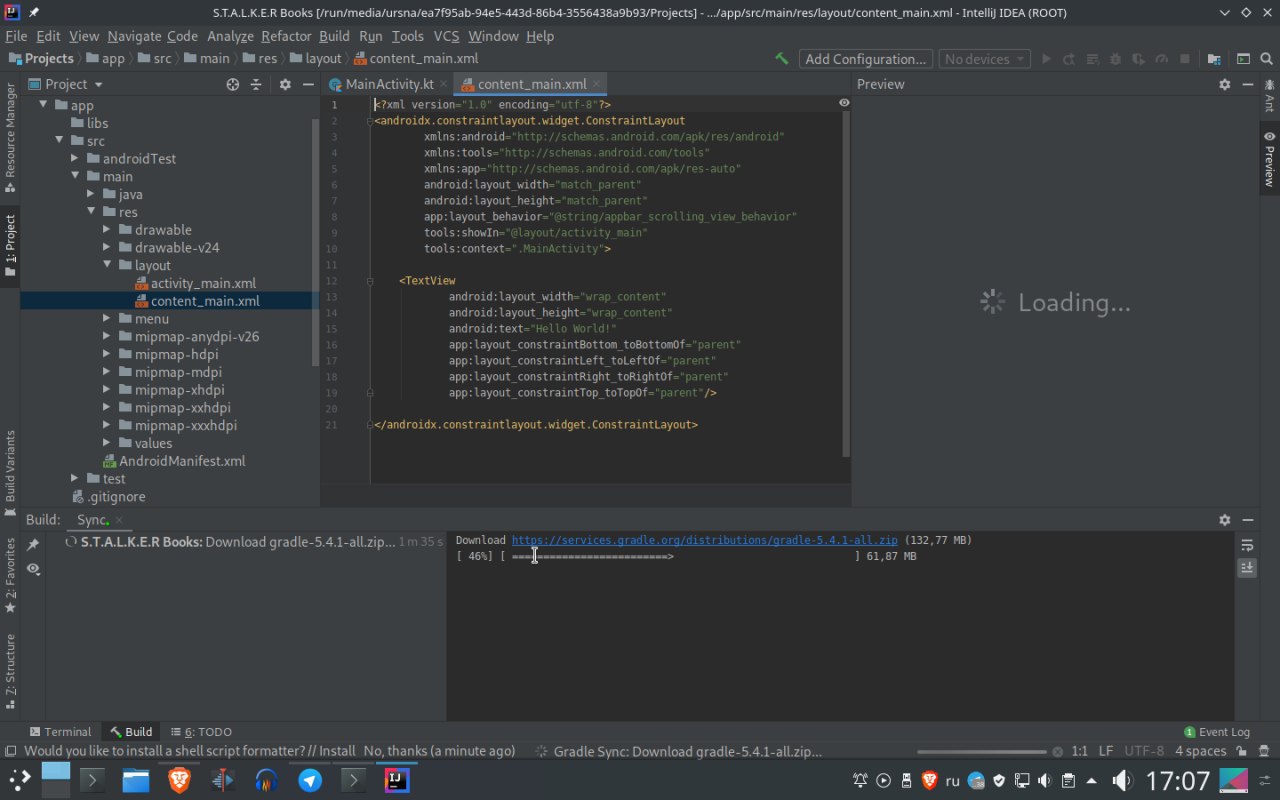1280x800 pixels.
Task: Open Brave browser from the taskbar
Action: tap(179, 780)
